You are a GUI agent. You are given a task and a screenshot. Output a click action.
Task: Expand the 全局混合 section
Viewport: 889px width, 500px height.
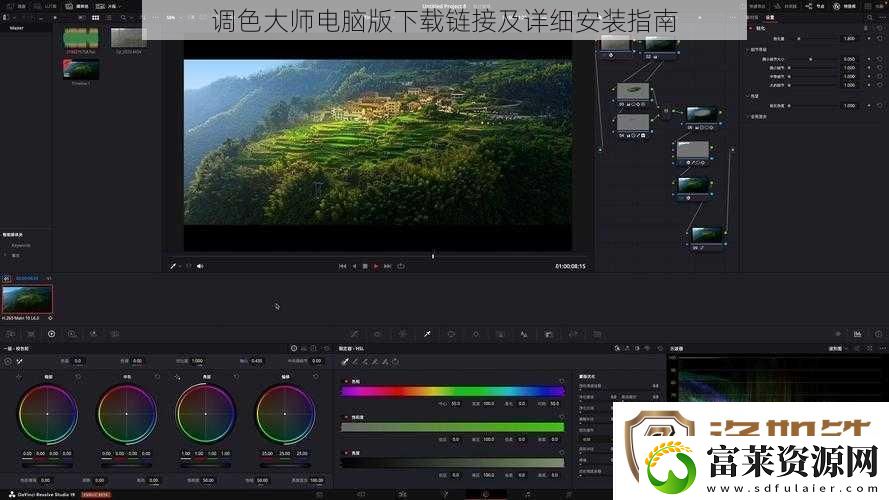[x=748, y=116]
